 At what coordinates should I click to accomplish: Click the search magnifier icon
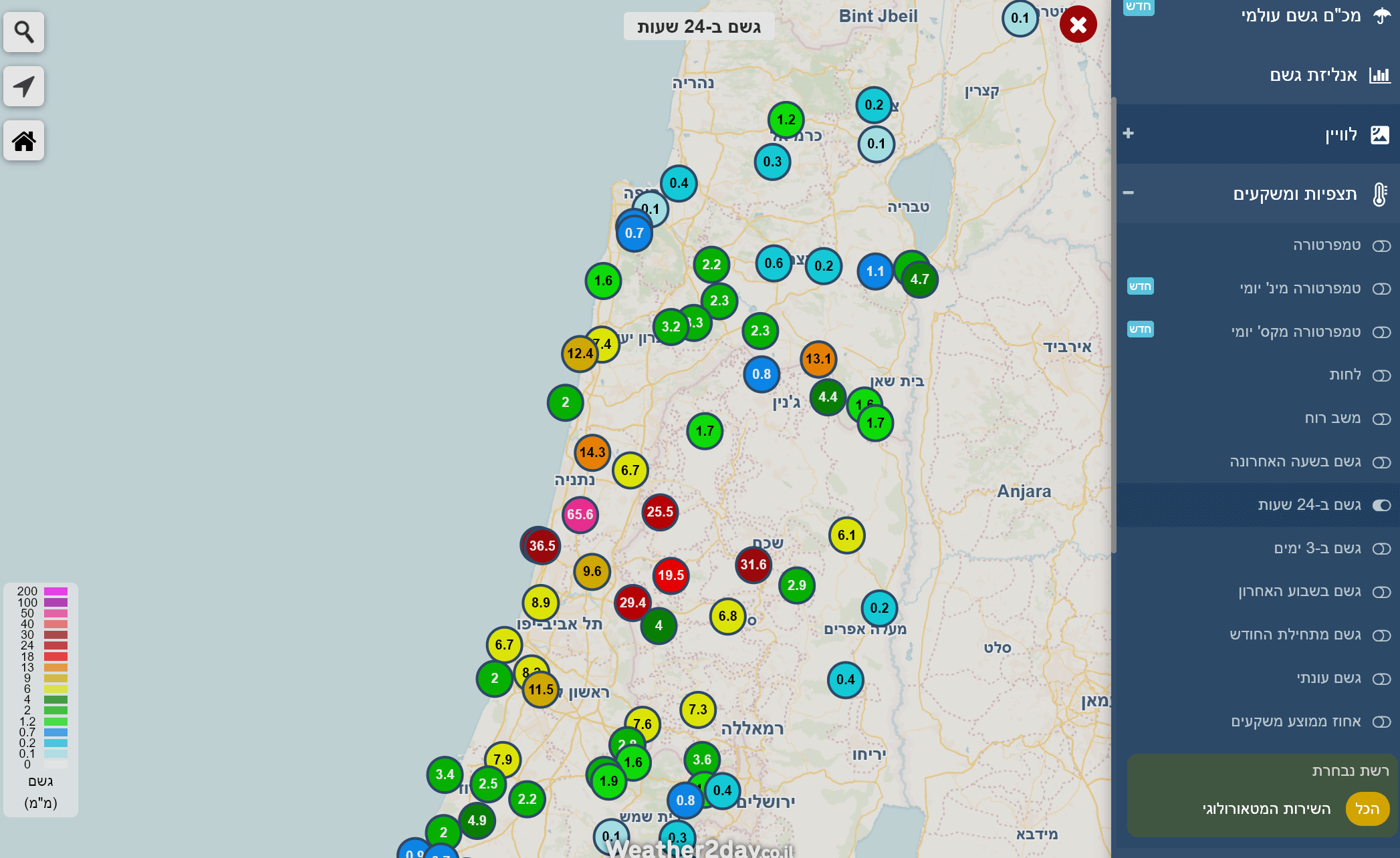tap(24, 31)
